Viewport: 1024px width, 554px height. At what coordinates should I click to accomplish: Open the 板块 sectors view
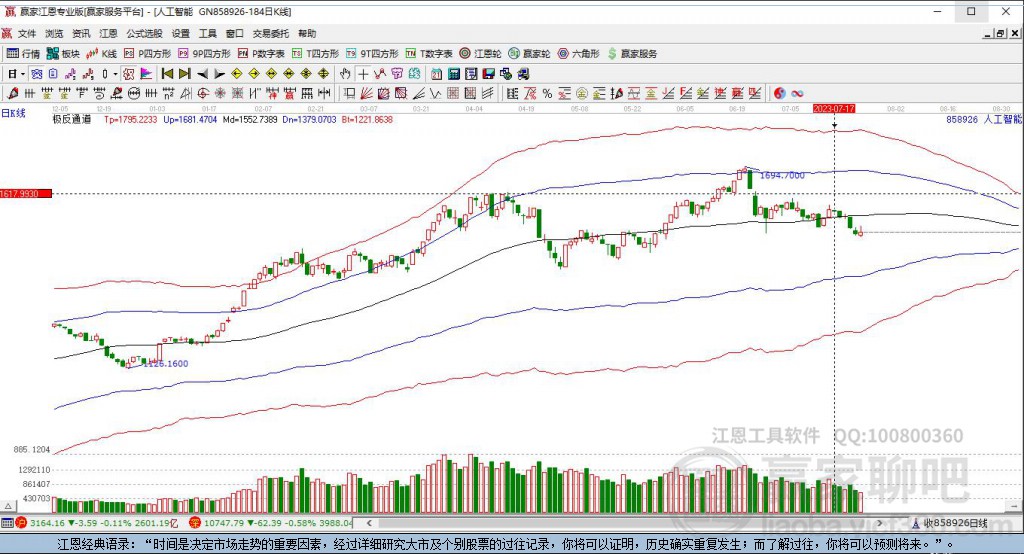click(x=63, y=54)
